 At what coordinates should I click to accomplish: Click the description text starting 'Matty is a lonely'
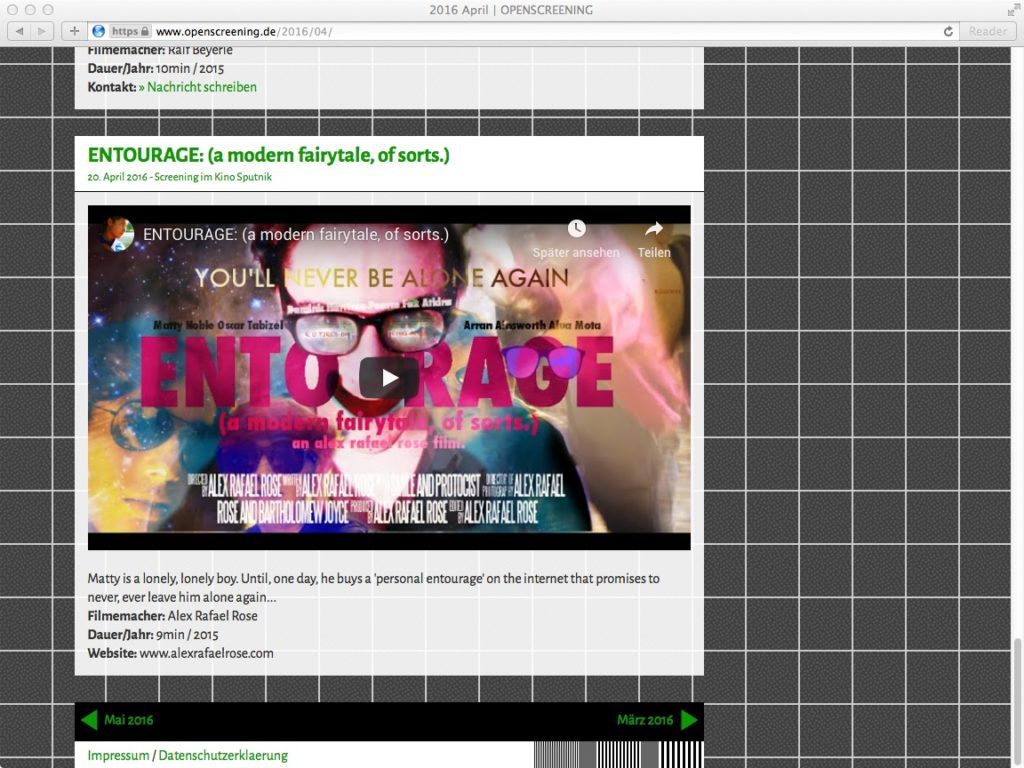(x=374, y=588)
